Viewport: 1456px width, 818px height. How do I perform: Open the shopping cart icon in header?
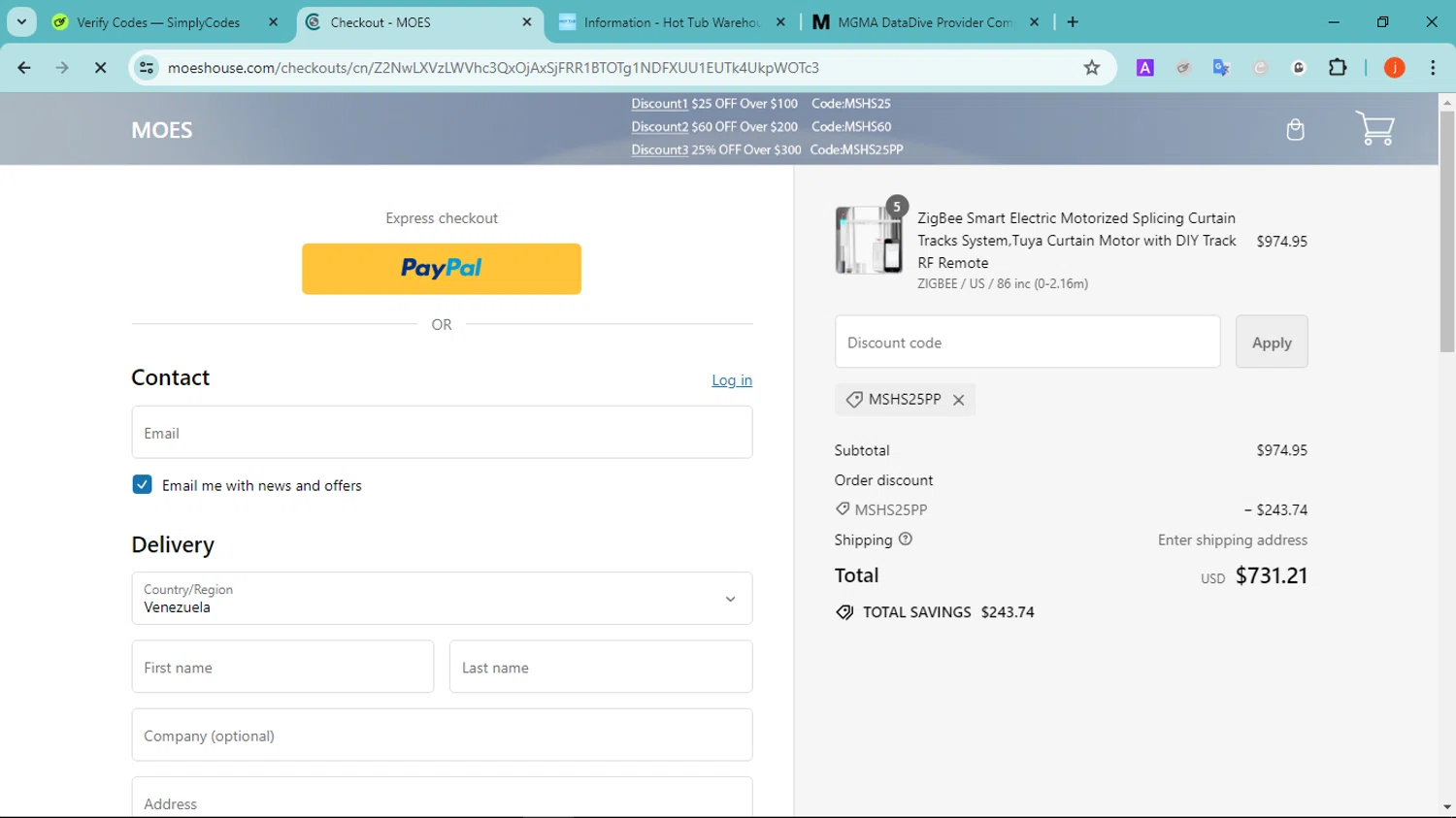[x=1374, y=128]
